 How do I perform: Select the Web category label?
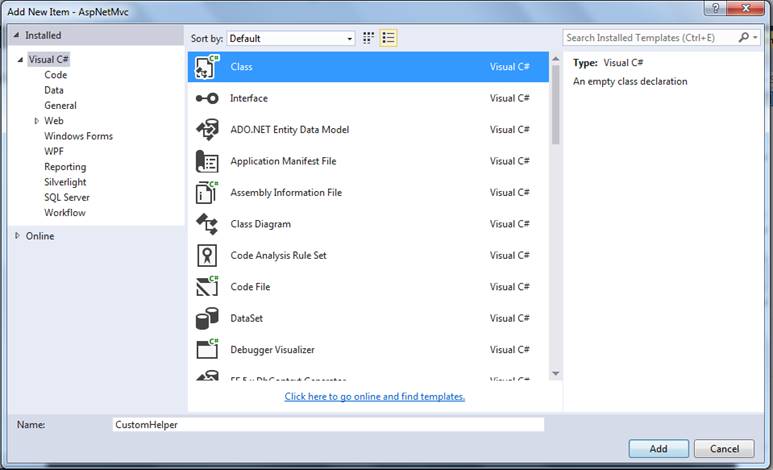(x=54, y=121)
